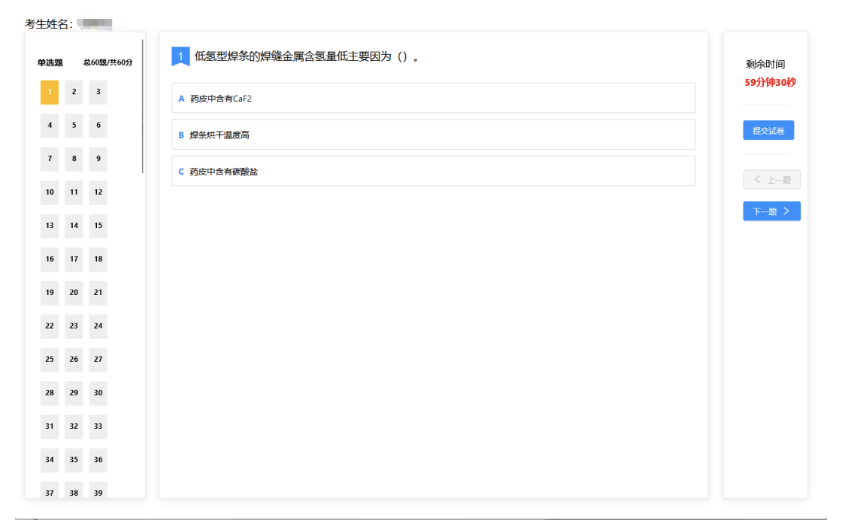
Task: Pick answer option C about carbonate
Action: 432,171
